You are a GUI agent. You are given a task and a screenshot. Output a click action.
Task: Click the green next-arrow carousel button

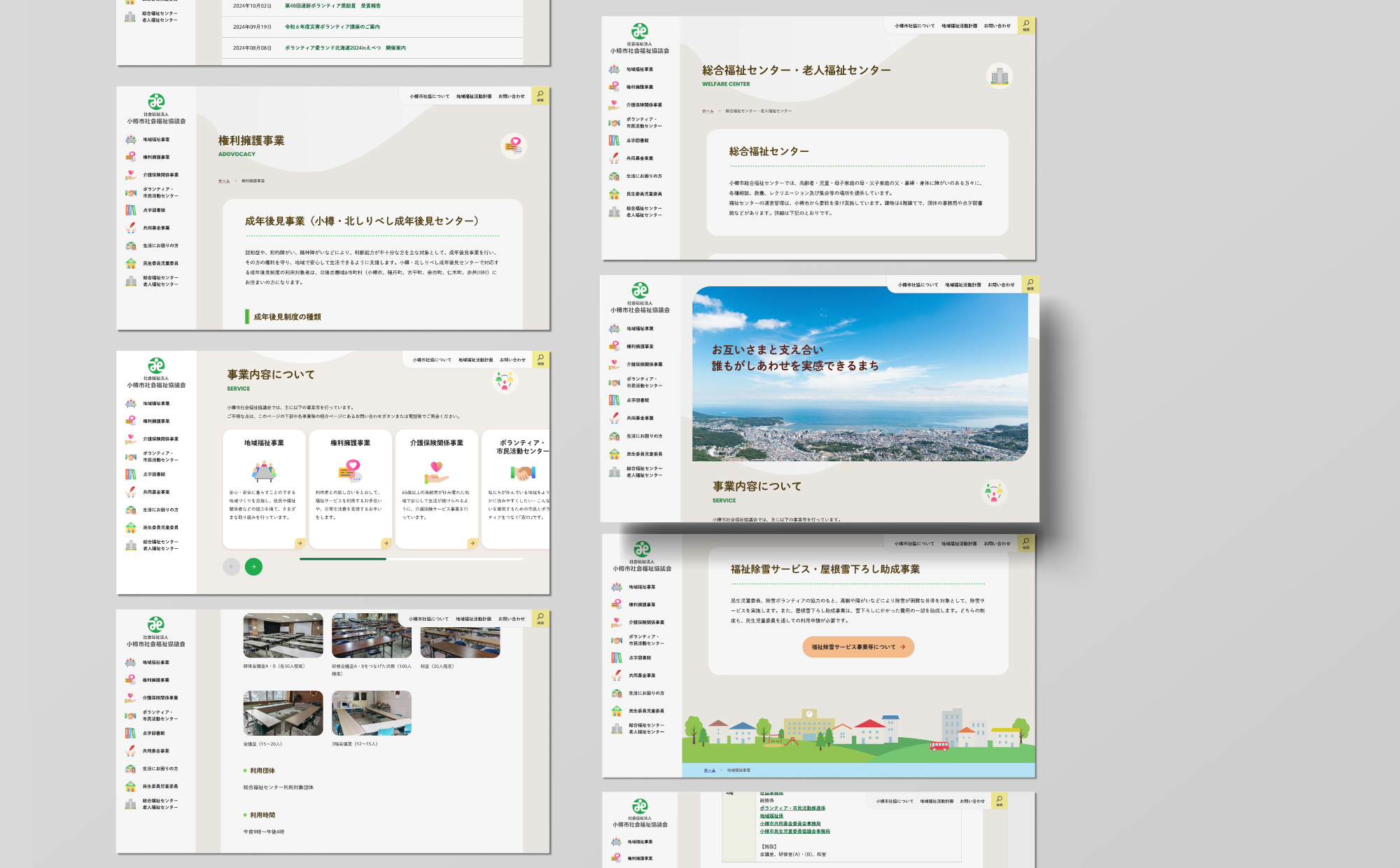(253, 566)
